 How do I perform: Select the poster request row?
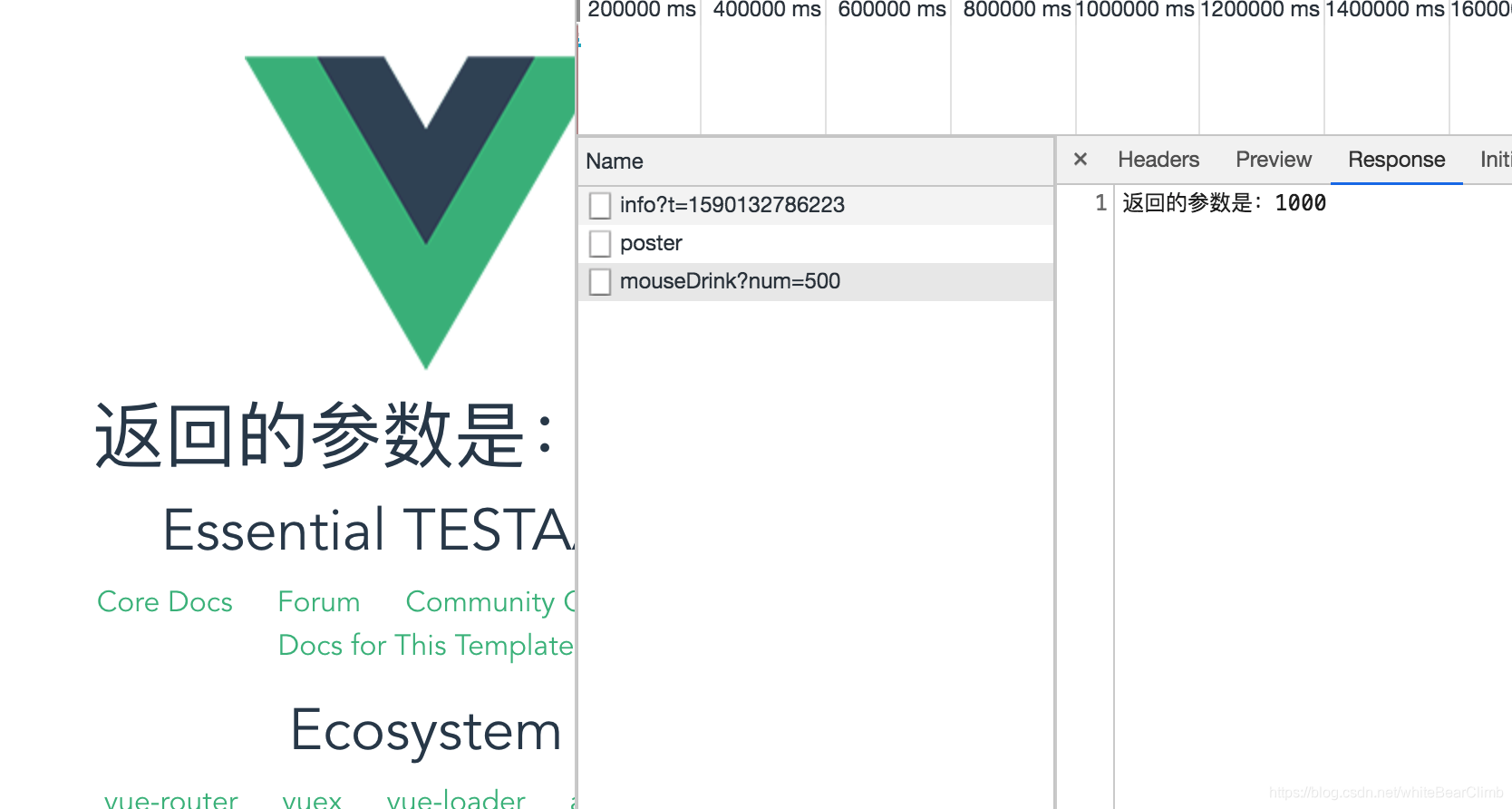[816, 243]
